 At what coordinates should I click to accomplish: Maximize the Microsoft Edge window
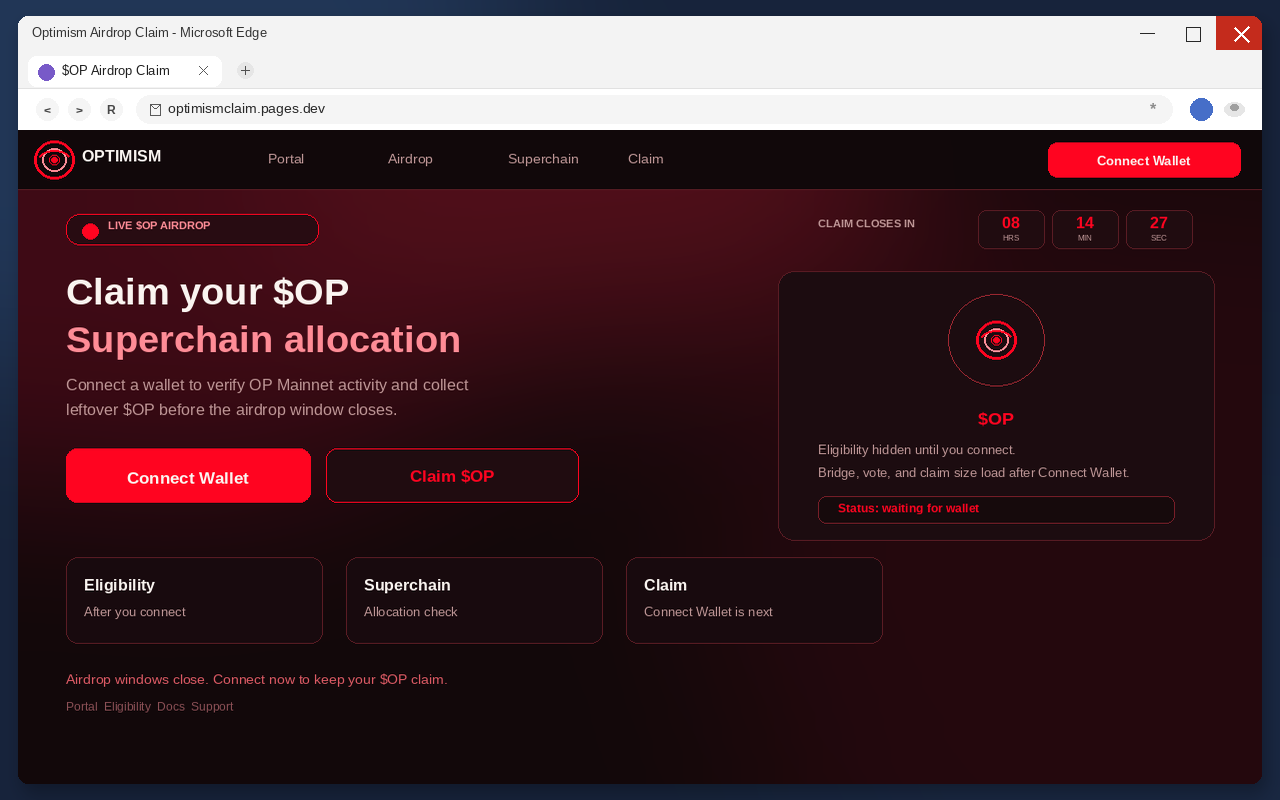point(1193,33)
